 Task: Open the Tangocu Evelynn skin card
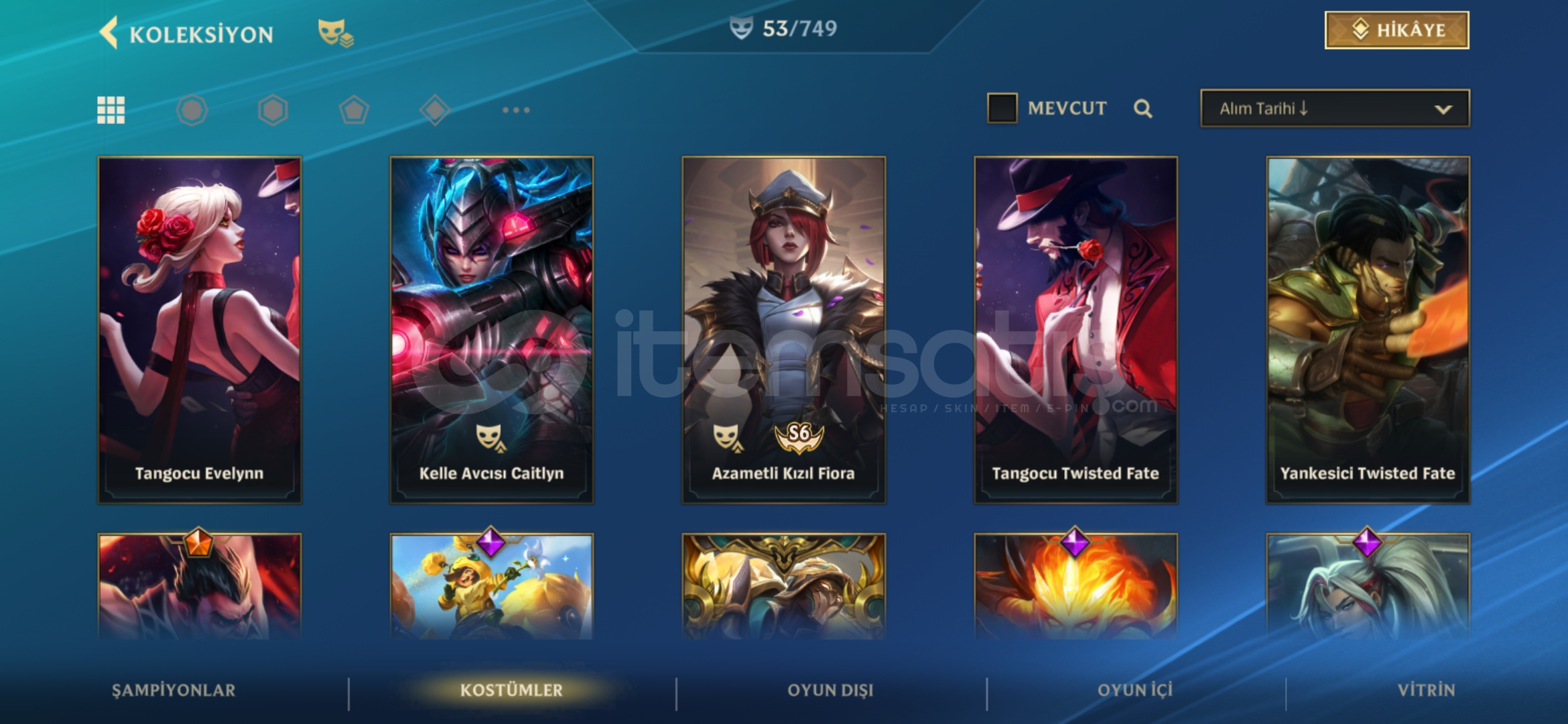[200, 330]
